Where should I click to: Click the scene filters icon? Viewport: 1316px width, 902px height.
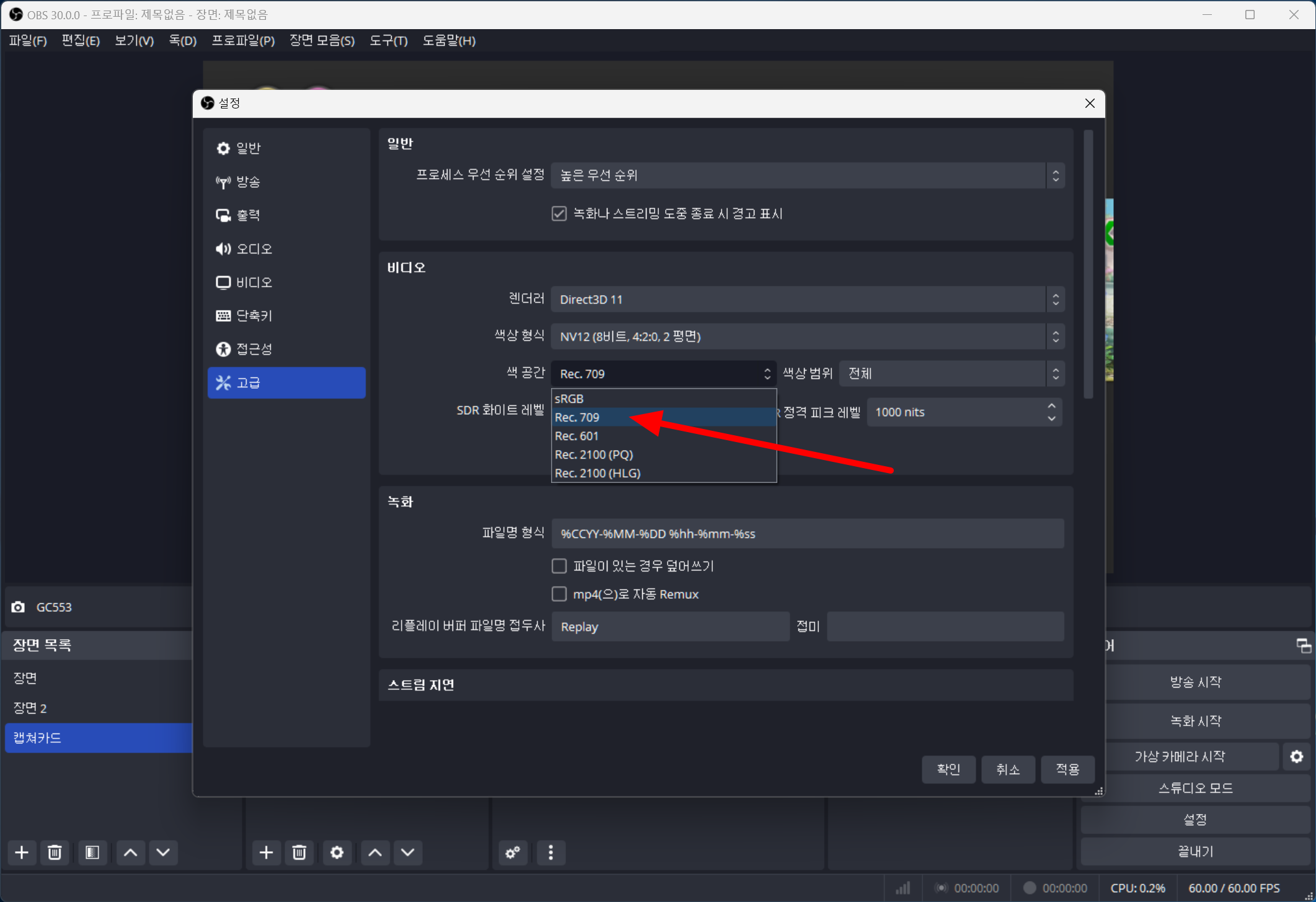point(92,852)
